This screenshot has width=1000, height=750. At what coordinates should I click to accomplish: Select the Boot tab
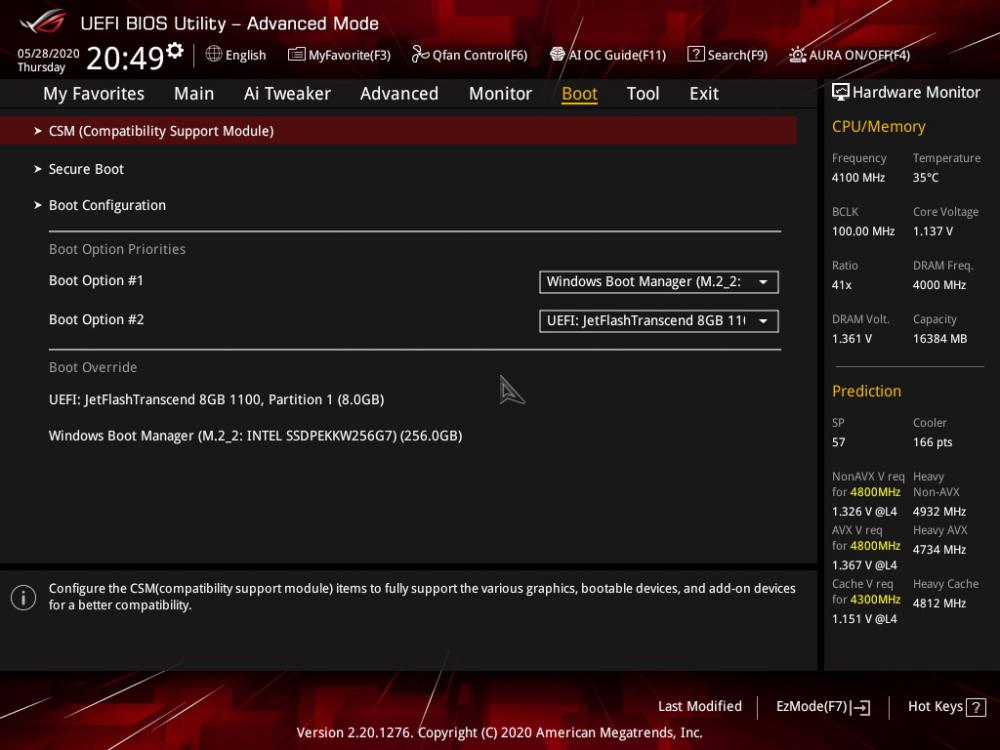tap(579, 94)
